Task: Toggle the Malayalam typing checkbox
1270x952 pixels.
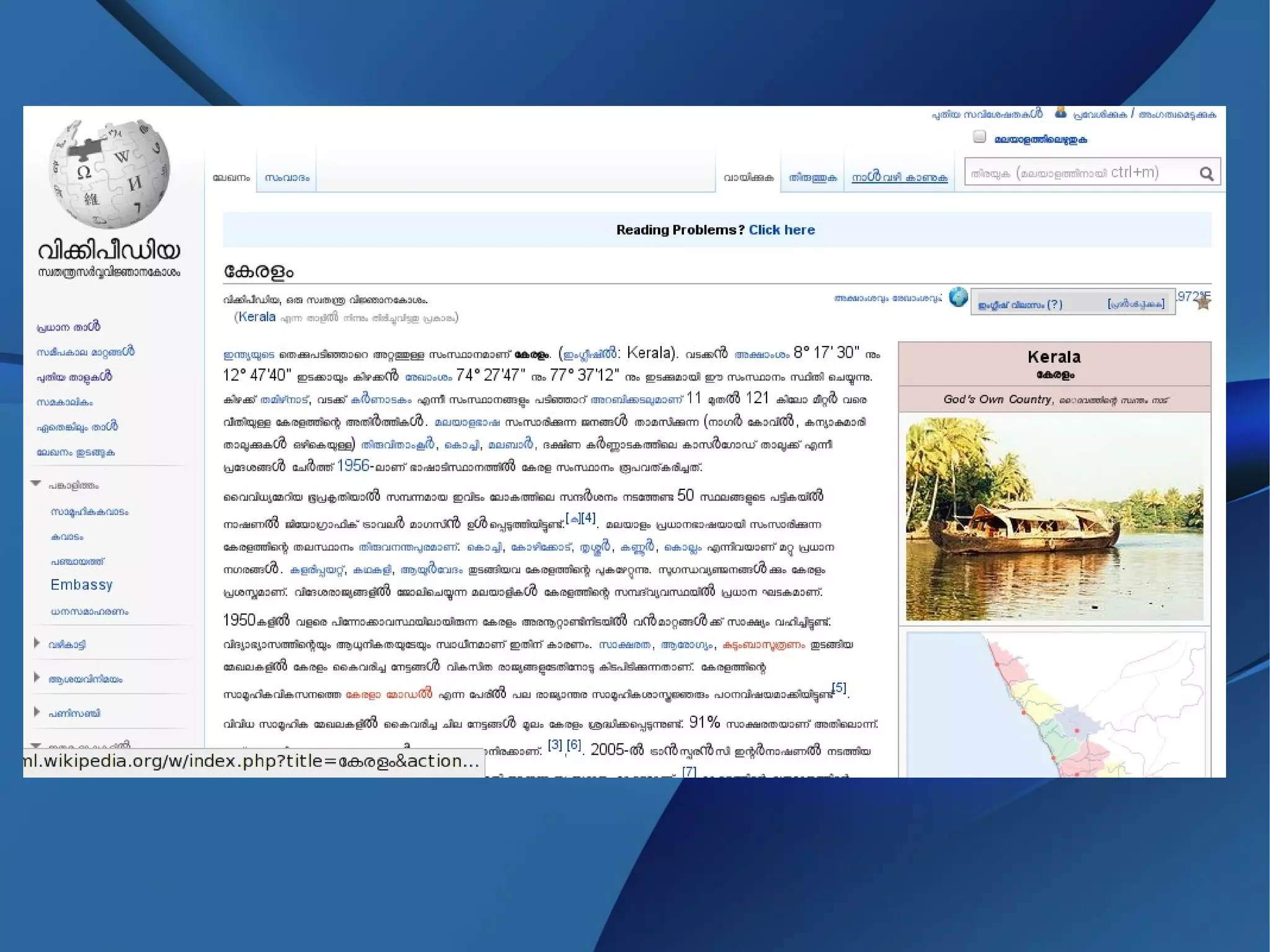Action: [x=979, y=137]
